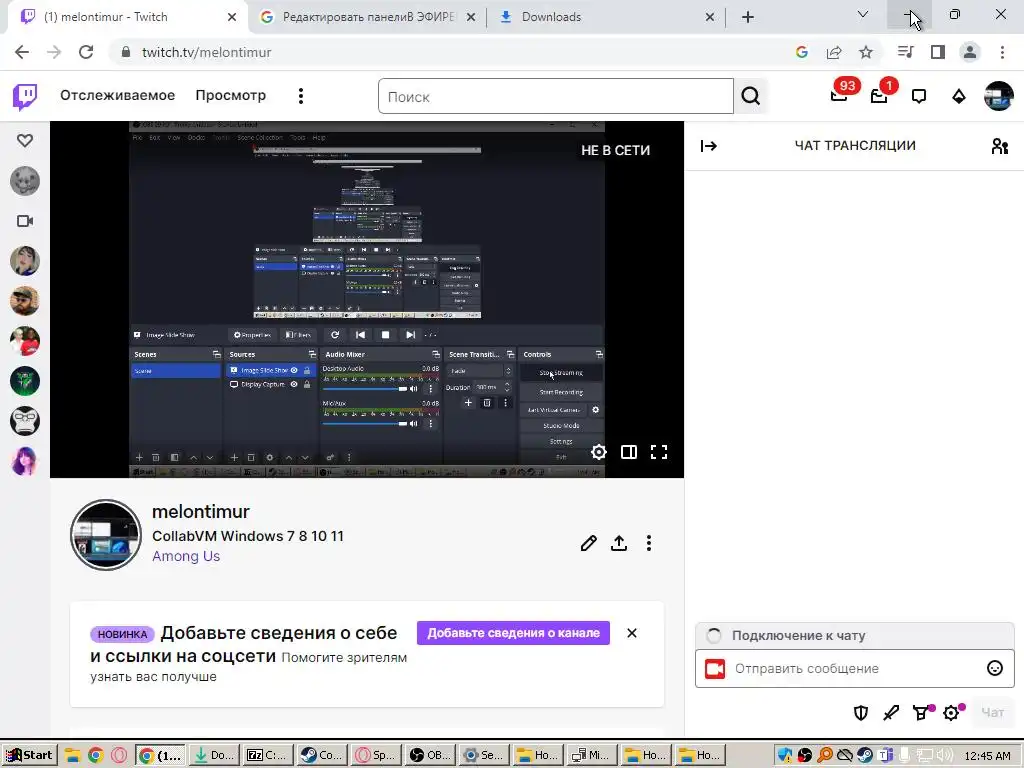The image size is (1024, 768).
Task: Open chat settings gear icon
Action: coord(952,712)
